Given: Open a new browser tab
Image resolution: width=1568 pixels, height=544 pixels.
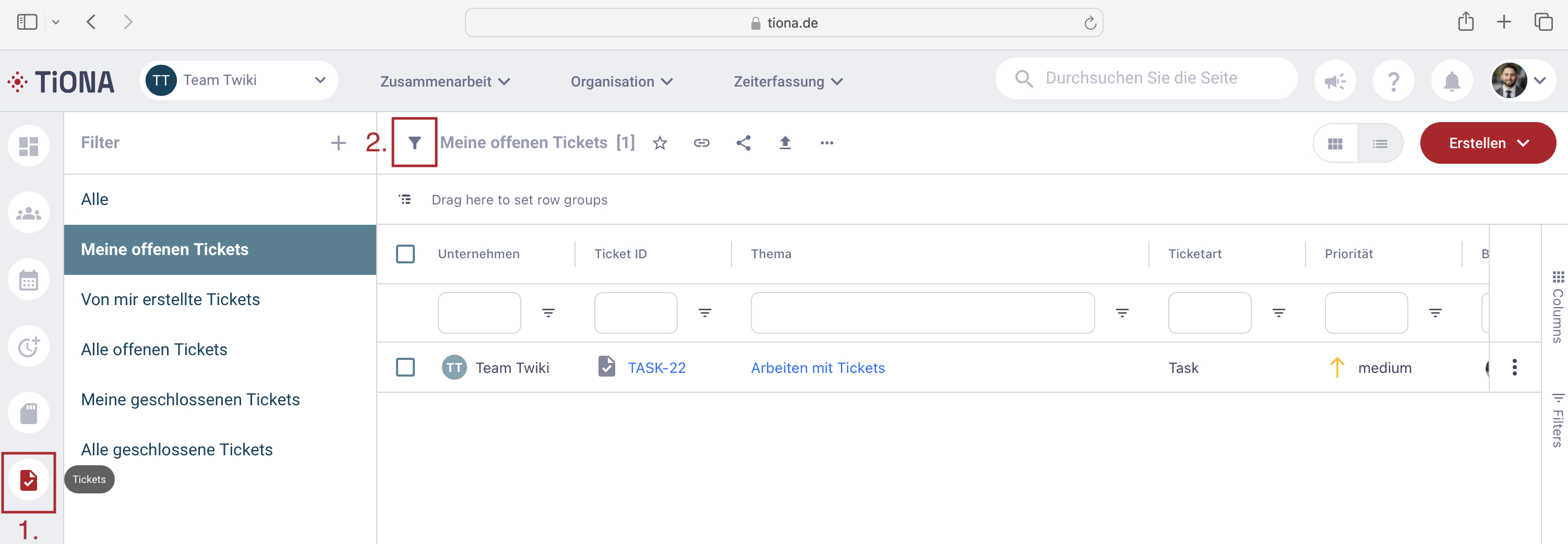Looking at the screenshot, I should 1504,22.
